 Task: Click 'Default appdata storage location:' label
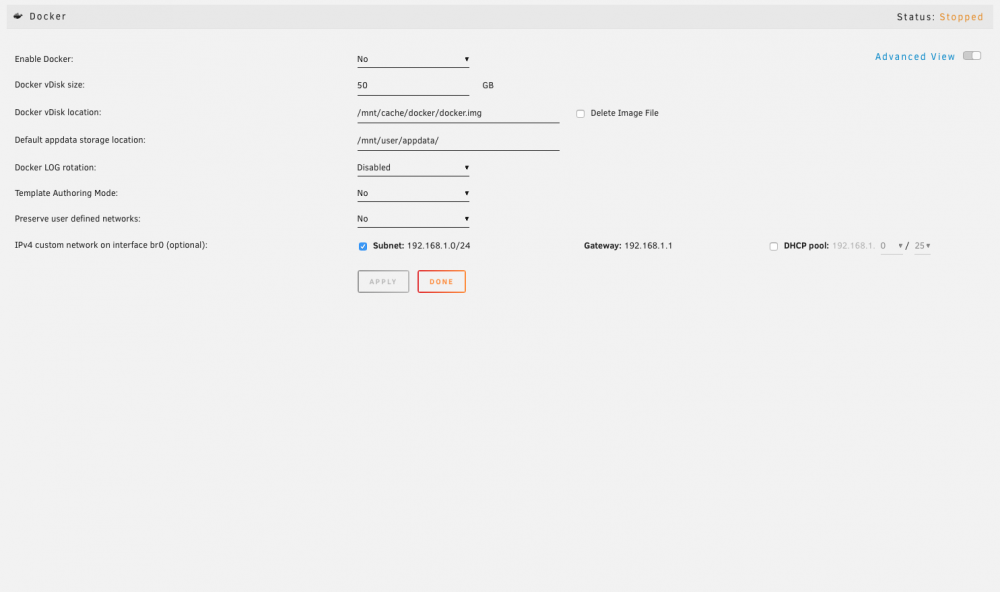[x=80, y=140]
